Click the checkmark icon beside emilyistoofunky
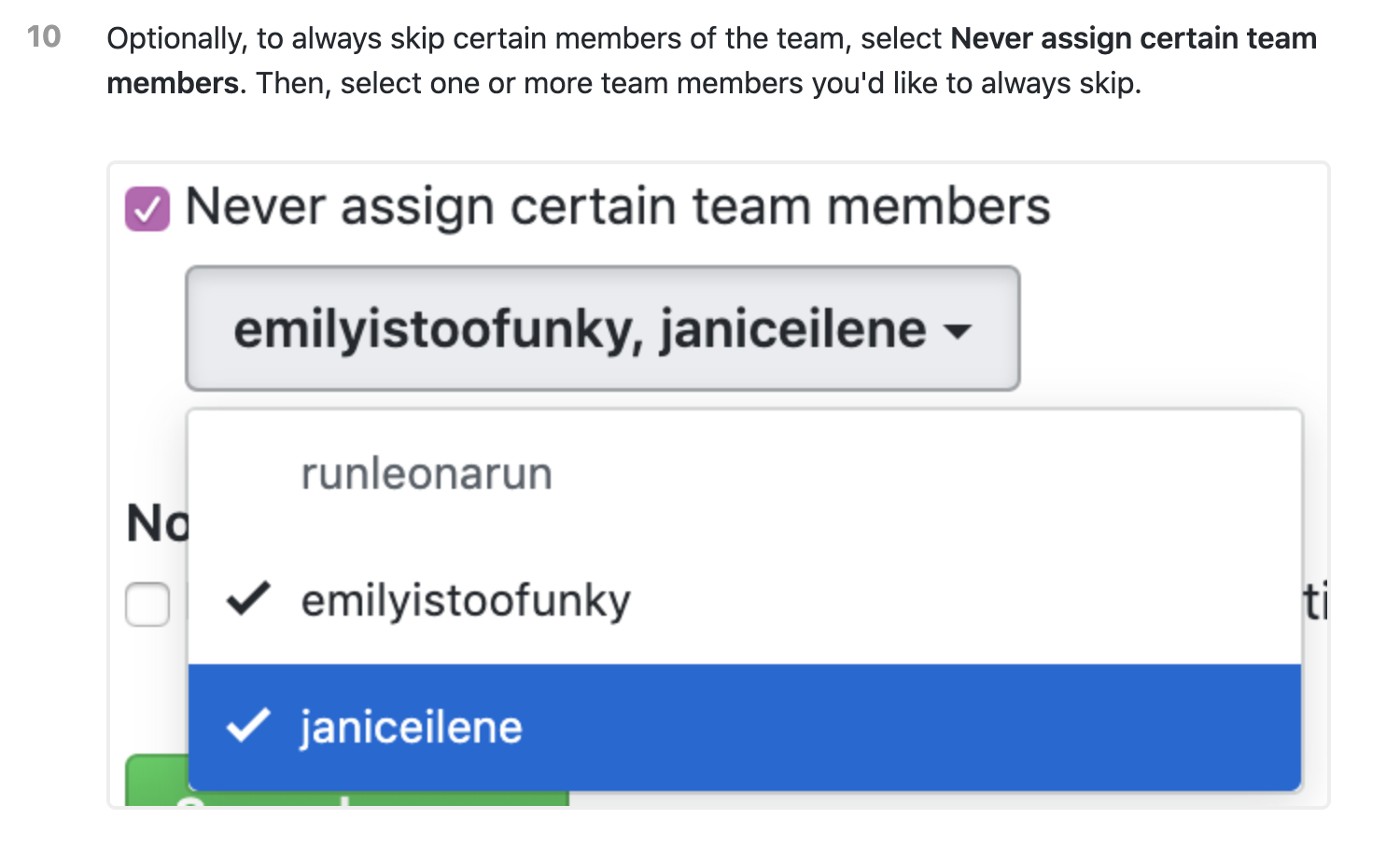Image resolution: width=1400 pixels, height=847 pixels. point(247,600)
